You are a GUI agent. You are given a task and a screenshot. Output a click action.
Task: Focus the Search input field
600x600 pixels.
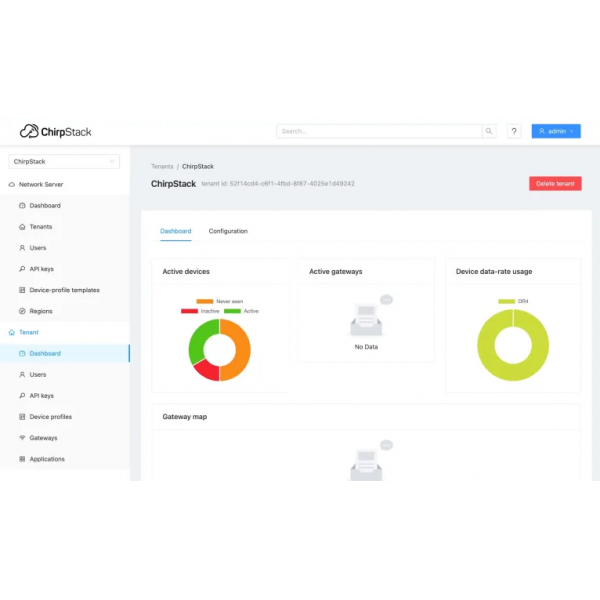pyautogui.click(x=378, y=131)
